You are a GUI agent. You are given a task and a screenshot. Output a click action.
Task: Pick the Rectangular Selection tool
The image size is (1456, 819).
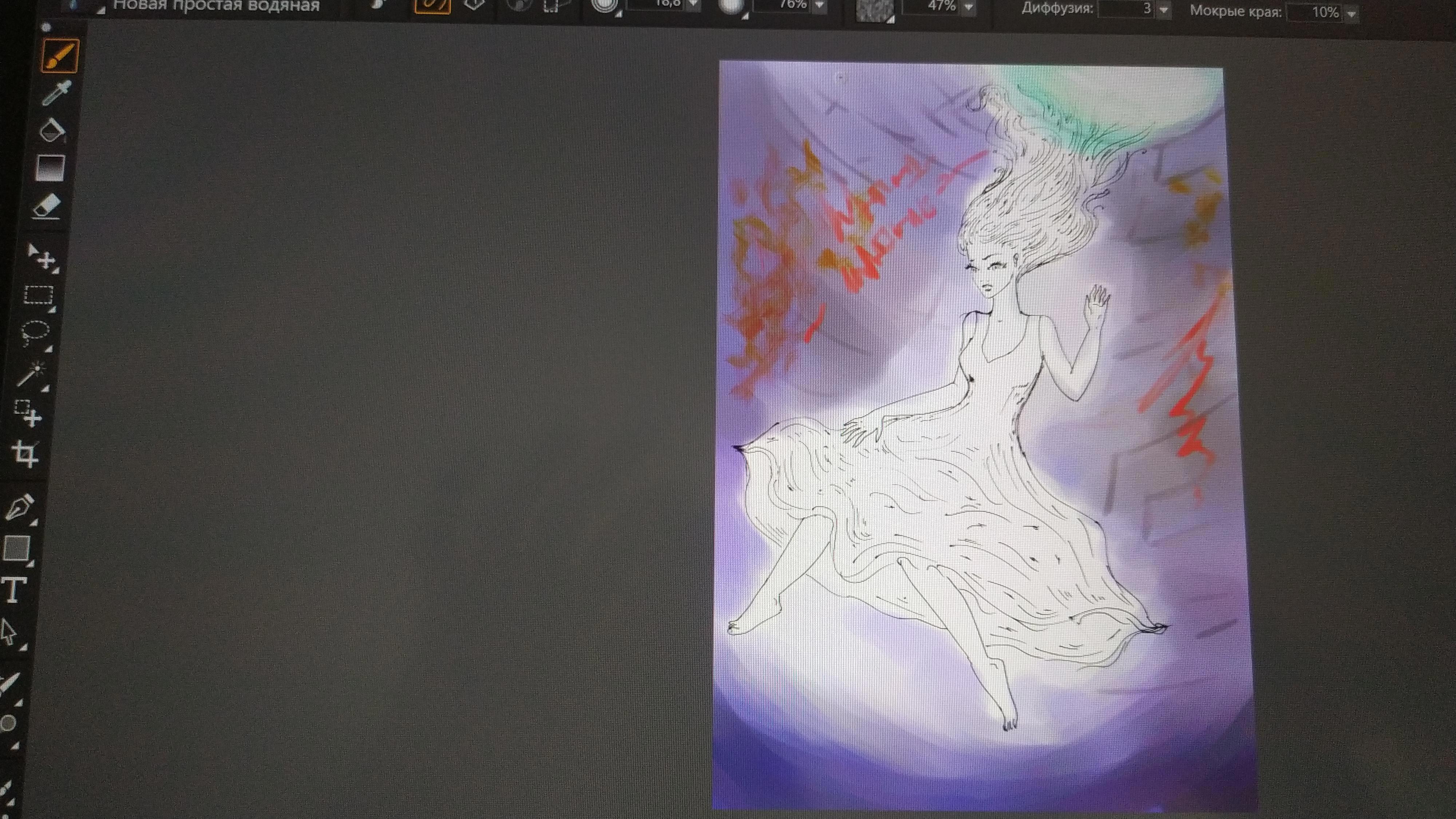[x=39, y=296]
